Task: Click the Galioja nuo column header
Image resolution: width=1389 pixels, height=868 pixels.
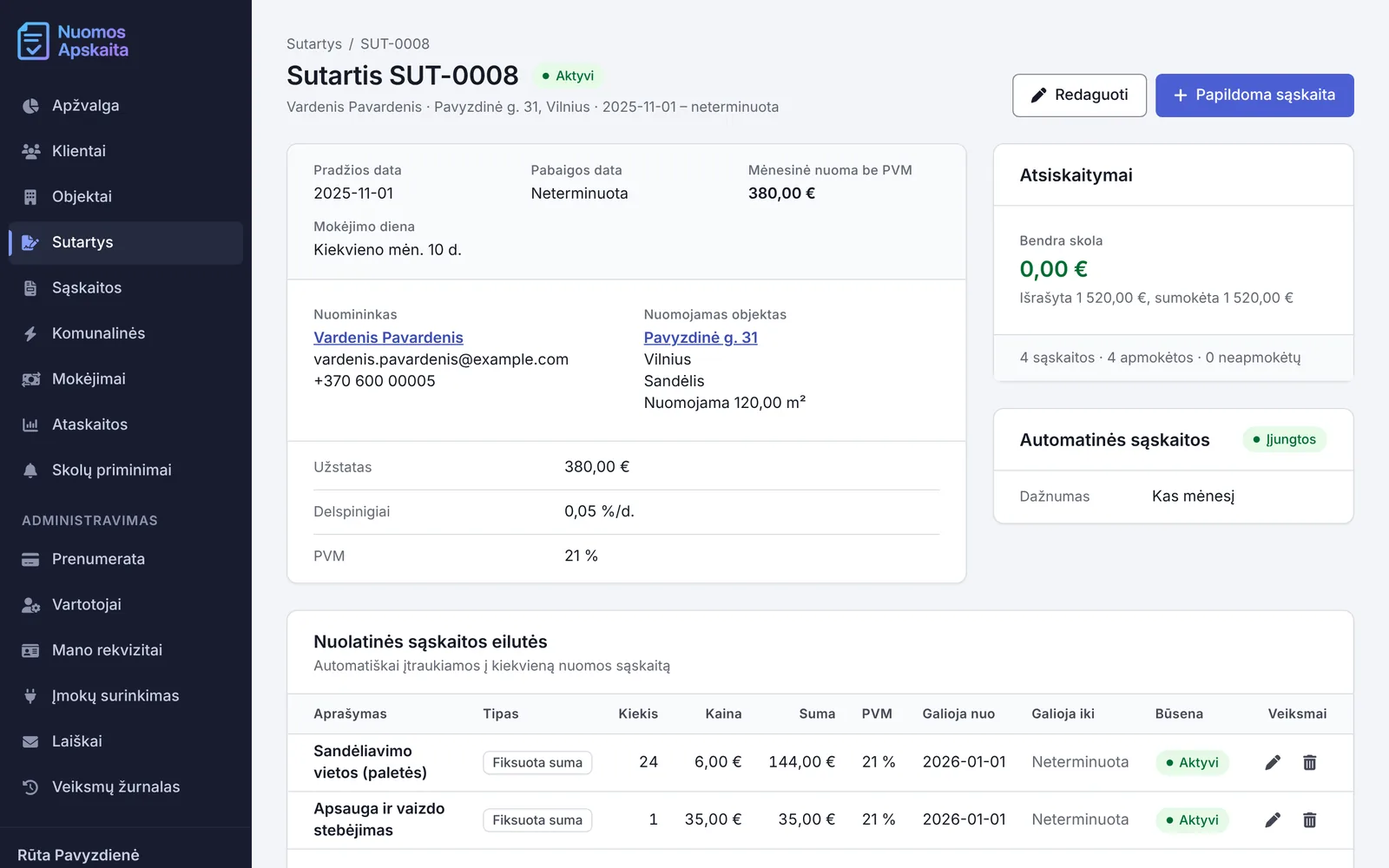Action: coord(958,713)
